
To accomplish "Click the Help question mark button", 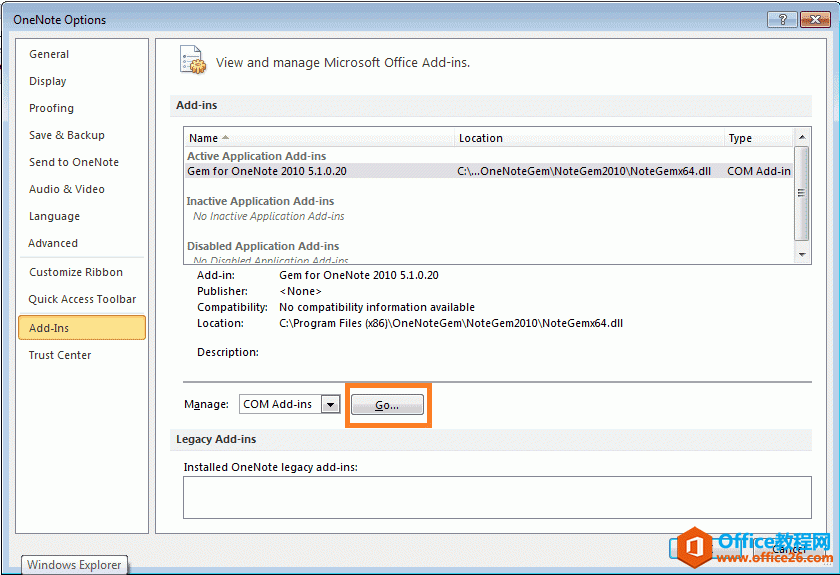I will (x=783, y=20).
